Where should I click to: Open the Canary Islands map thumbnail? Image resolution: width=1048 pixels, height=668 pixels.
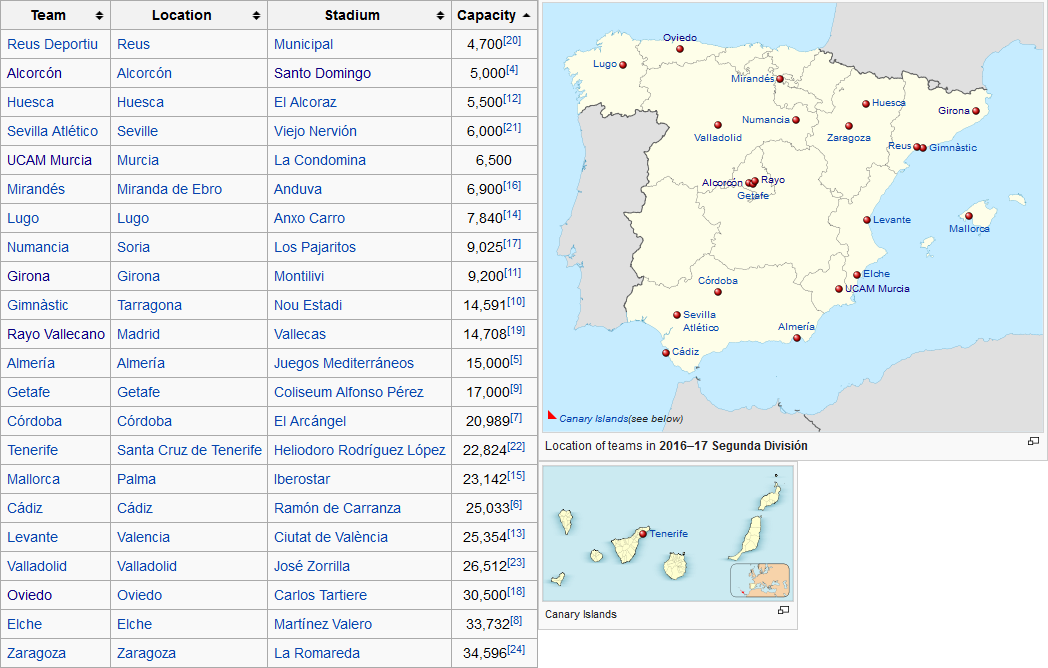click(x=668, y=533)
